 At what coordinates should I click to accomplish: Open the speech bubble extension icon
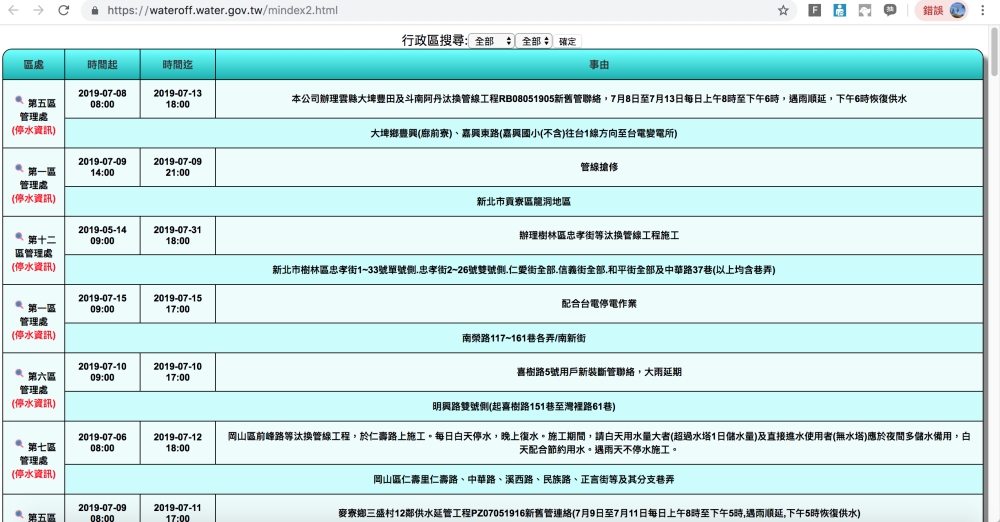[889, 10]
